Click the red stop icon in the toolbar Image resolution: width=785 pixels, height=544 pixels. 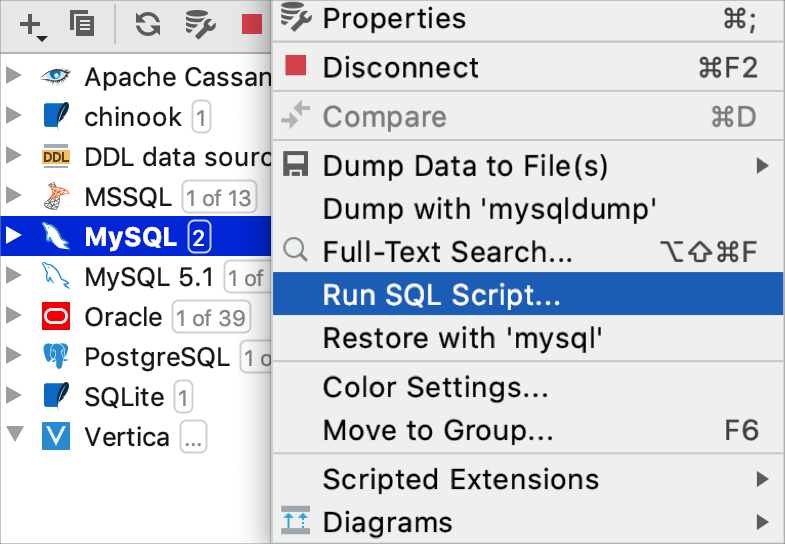[x=252, y=24]
